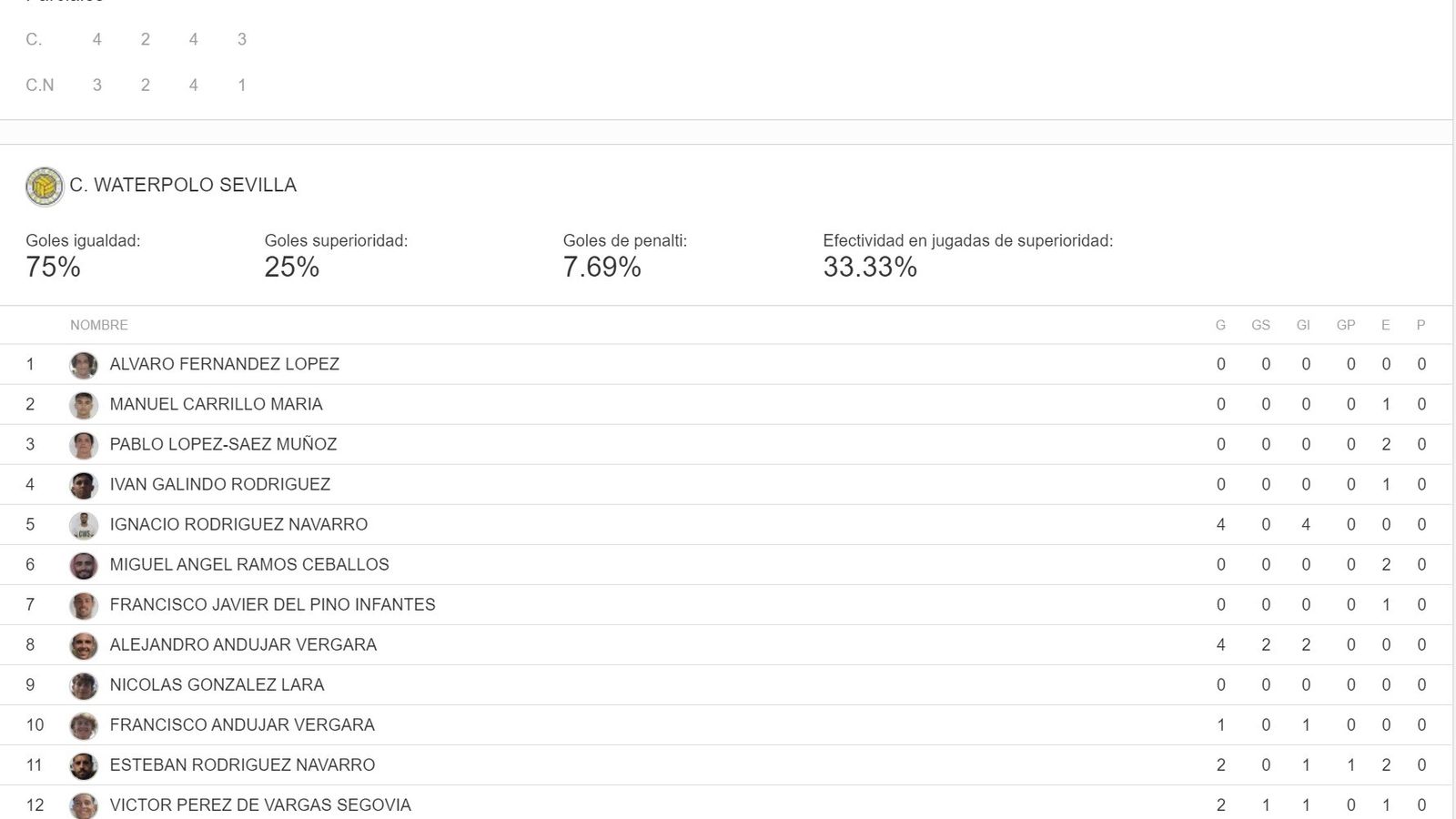
Task: Click the GI column header
Action: point(1303,325)
